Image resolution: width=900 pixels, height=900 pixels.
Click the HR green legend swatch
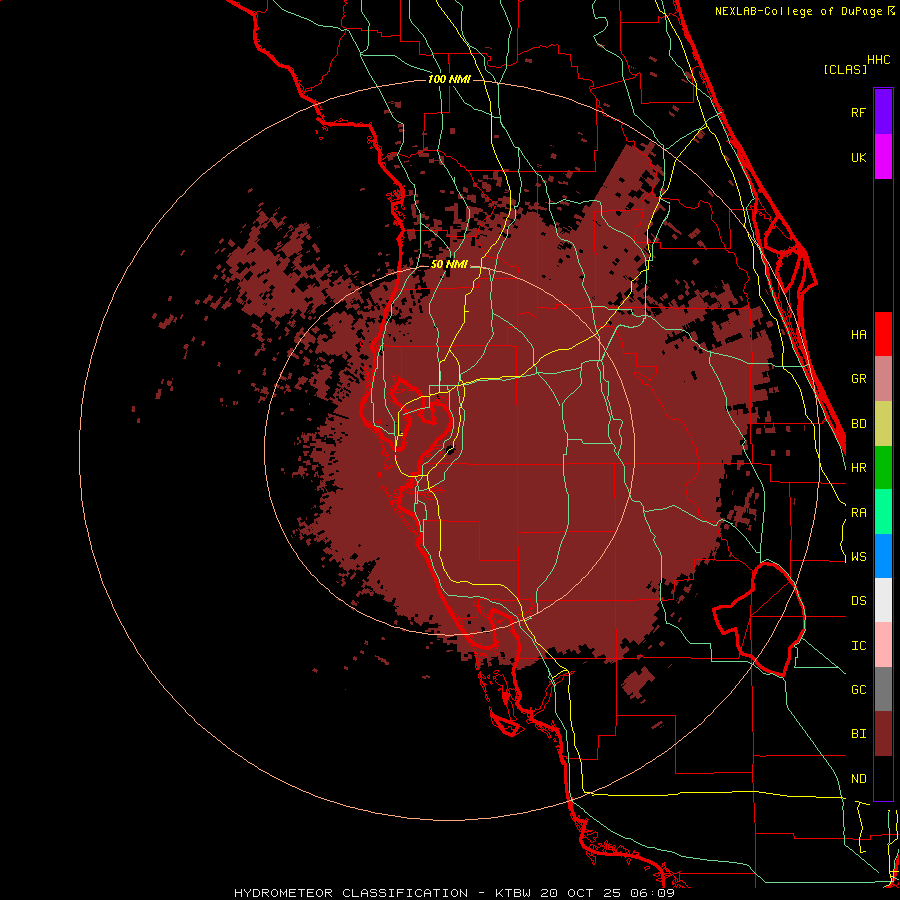point(883,467)
